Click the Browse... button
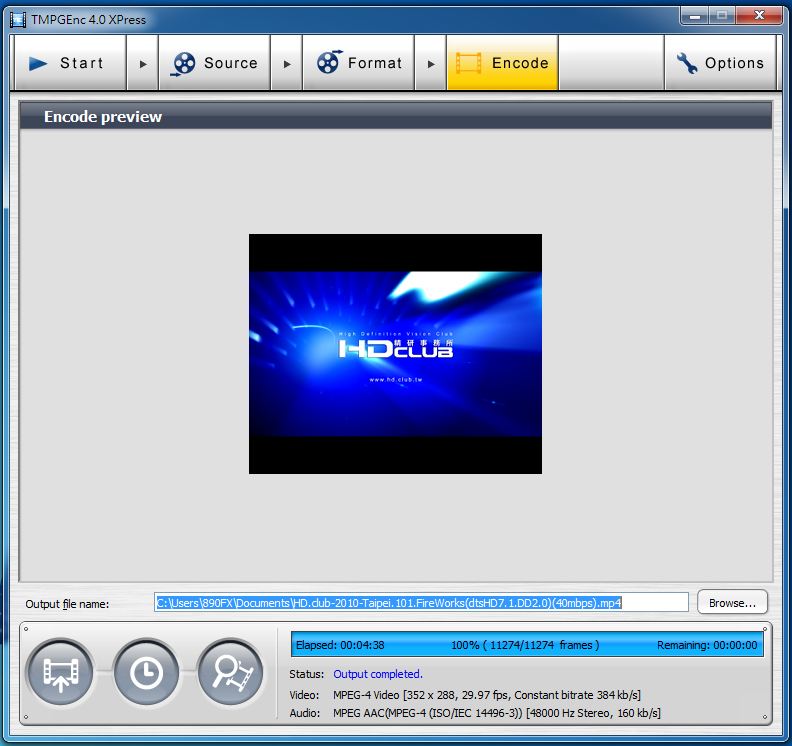Image resolution: width=792 pixels, height=746 pixels. click(x=732, y=603)
